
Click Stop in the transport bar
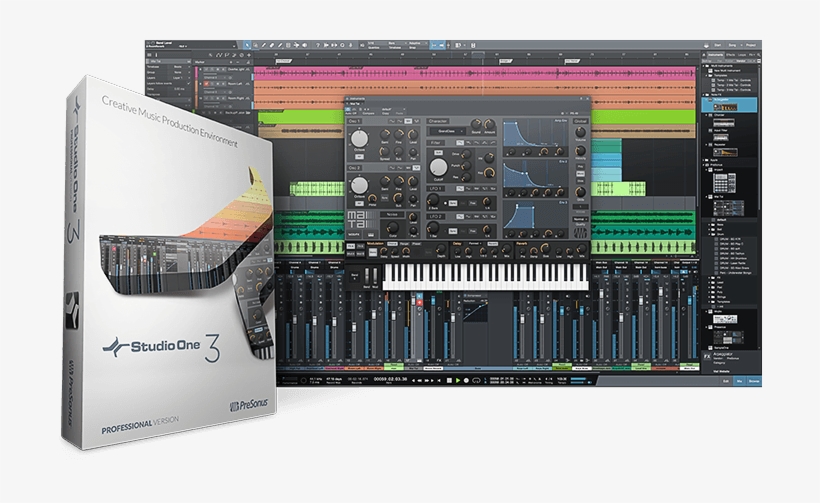(x=449, y=380)
